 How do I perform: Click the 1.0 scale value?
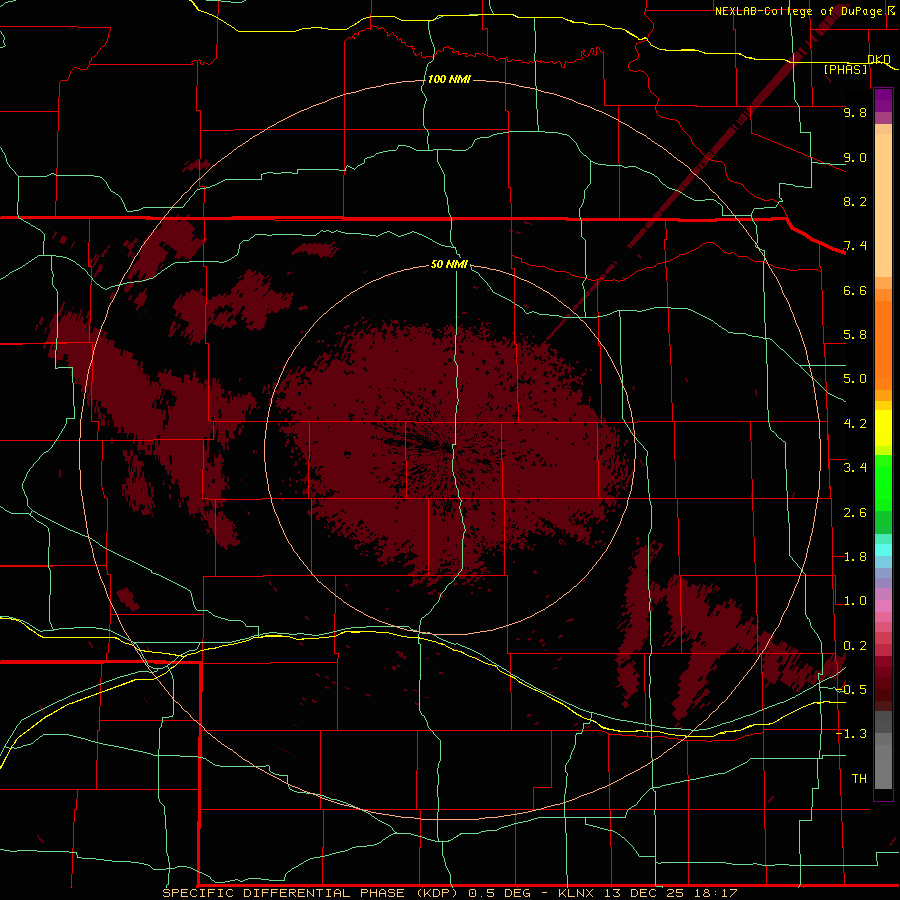click(x=855, y=601)
